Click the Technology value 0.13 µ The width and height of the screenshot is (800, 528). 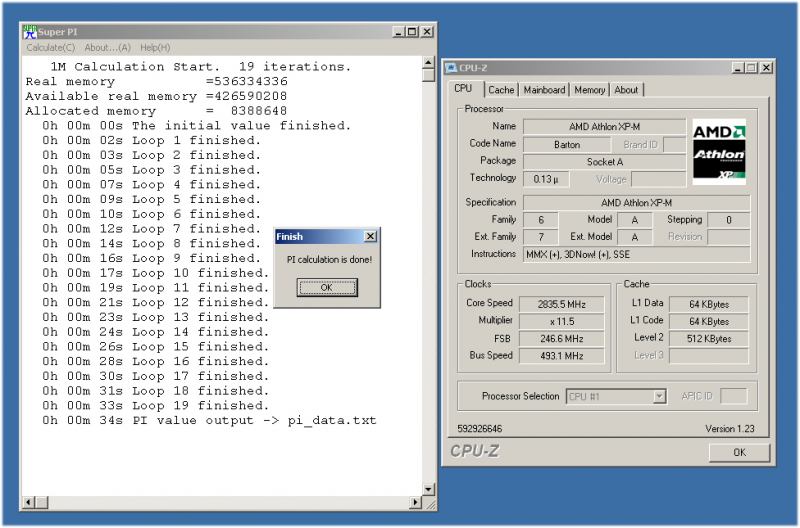coord(546,179)
